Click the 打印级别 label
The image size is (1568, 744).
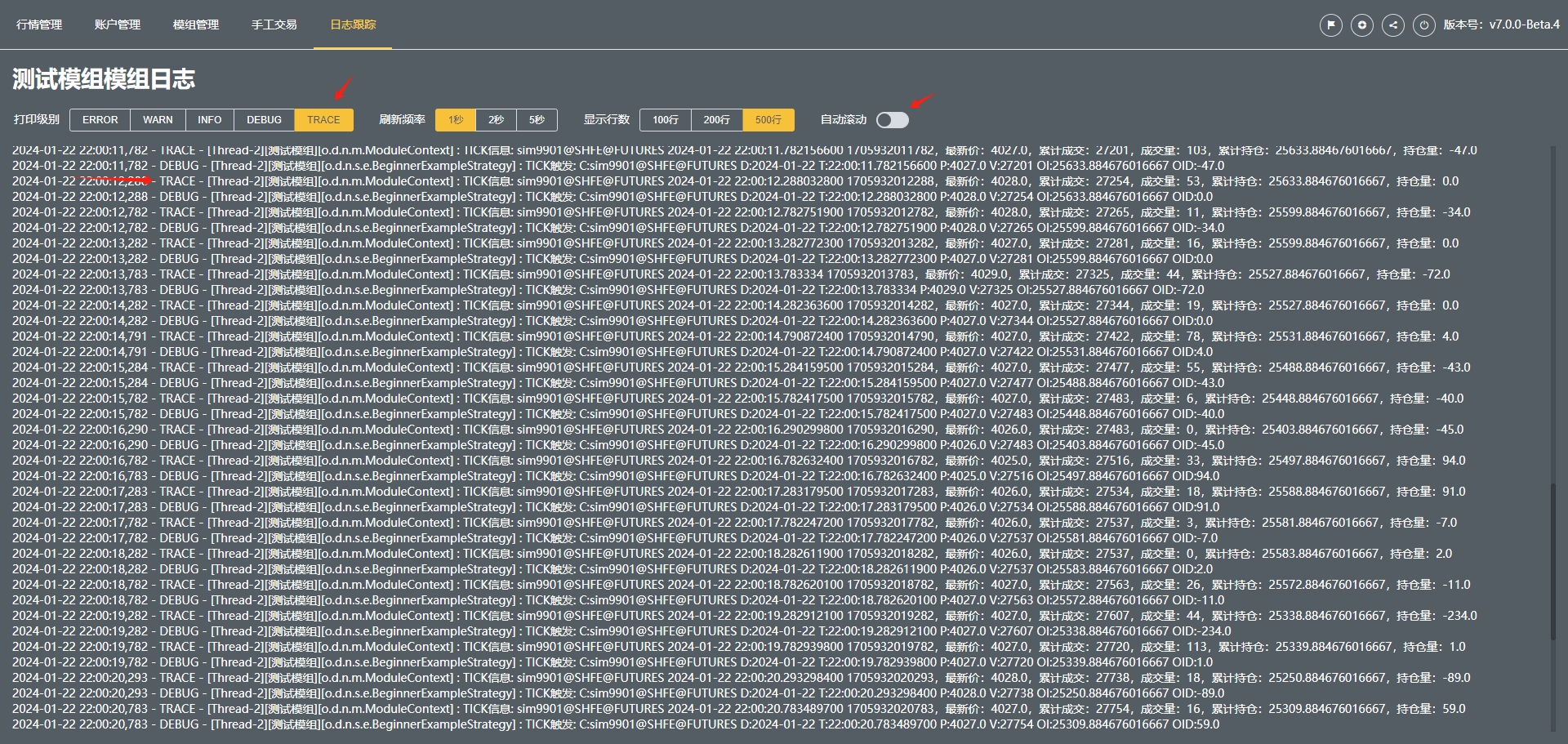coord(37,120)
